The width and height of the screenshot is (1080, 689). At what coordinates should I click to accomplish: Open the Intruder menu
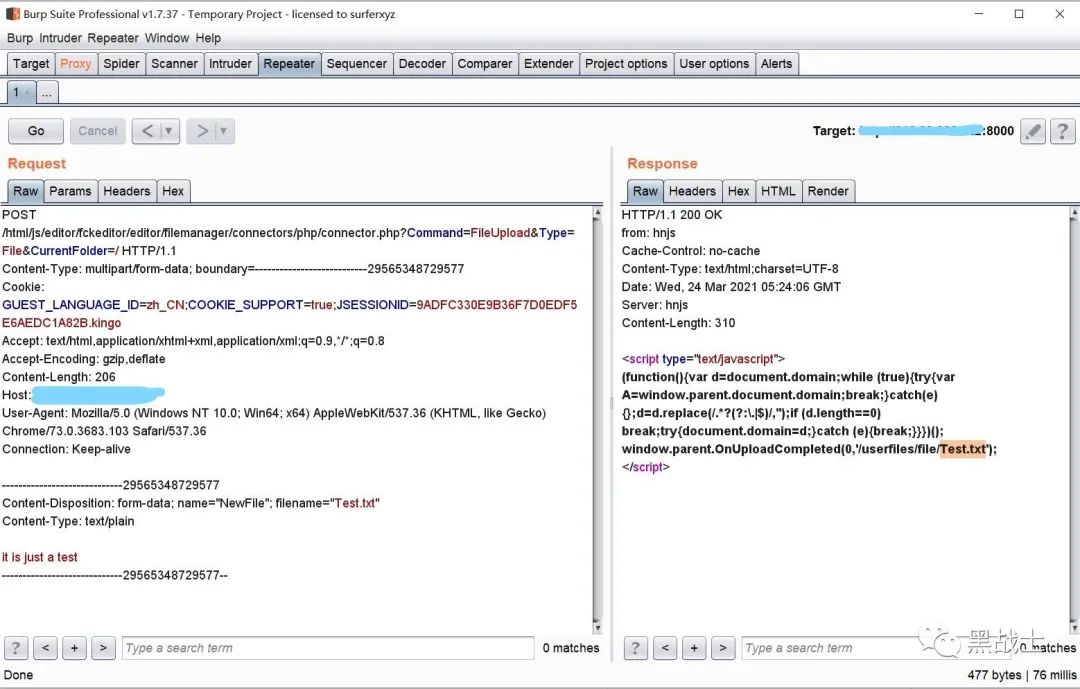61,38
